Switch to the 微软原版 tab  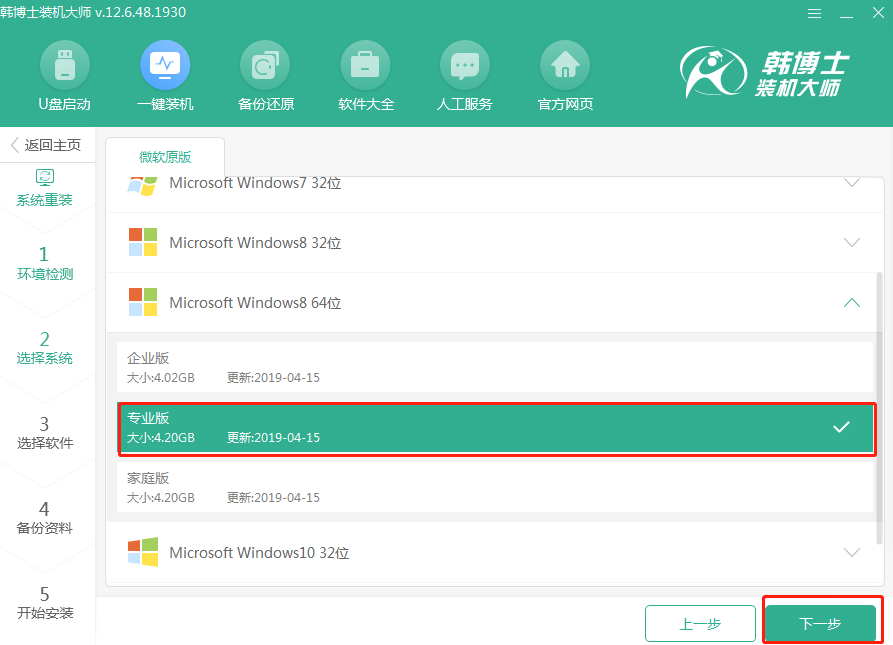pos(165,156)
